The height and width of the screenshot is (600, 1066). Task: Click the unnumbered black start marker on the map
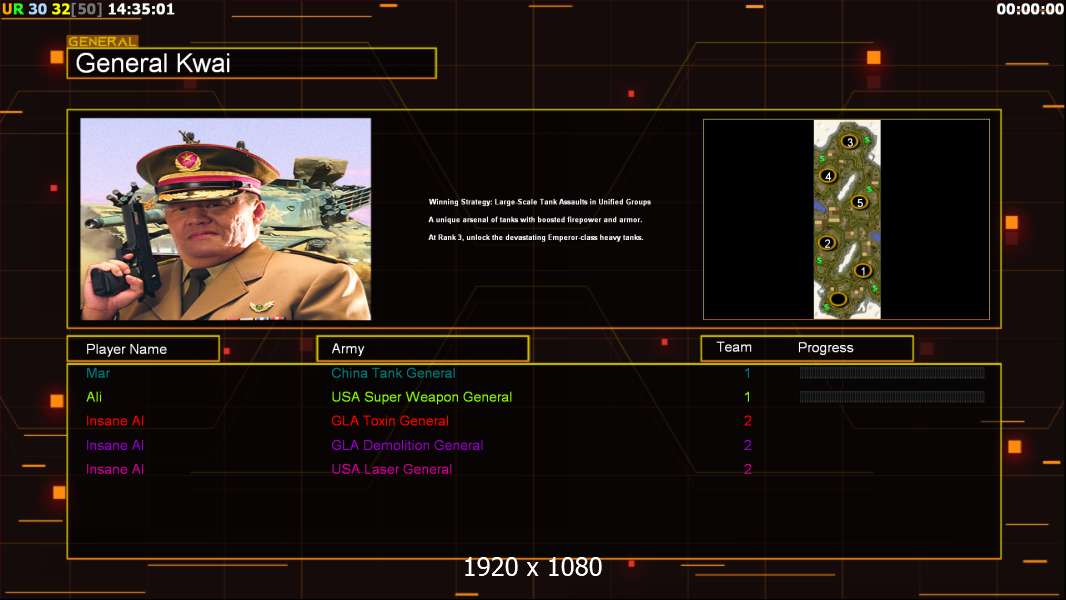click(x=838, y=299)
